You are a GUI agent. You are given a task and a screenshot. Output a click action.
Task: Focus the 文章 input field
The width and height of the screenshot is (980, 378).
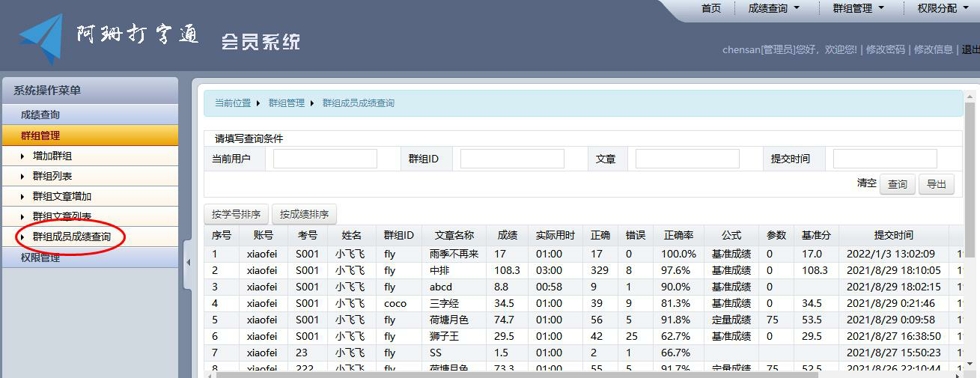688,159
